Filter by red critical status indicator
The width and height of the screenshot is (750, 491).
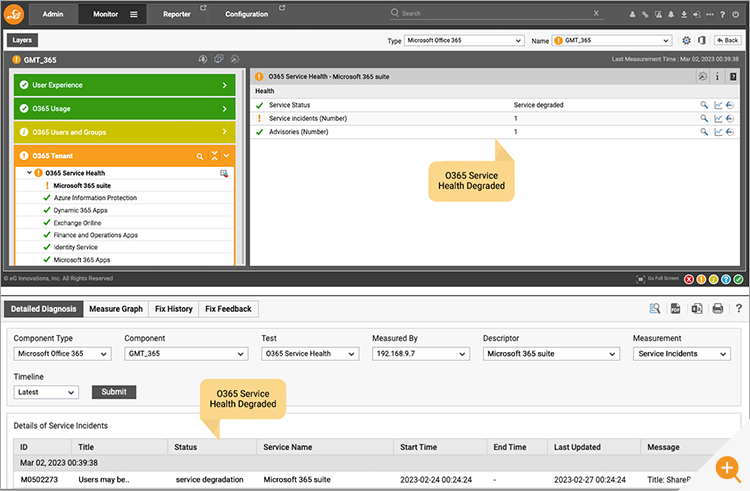click(x=689, y=279)
